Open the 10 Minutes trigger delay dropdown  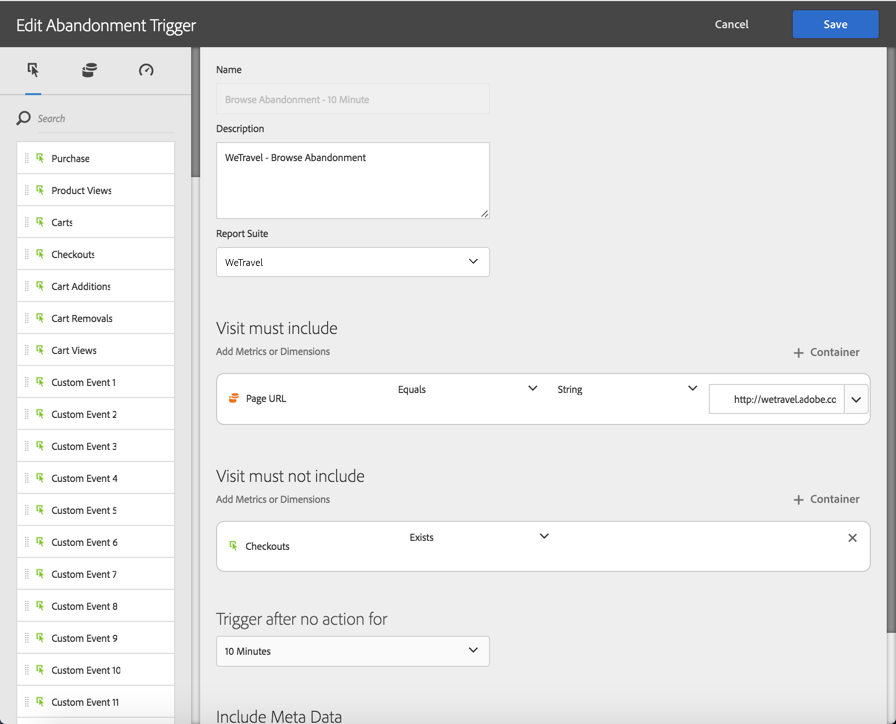pos(353,651)
